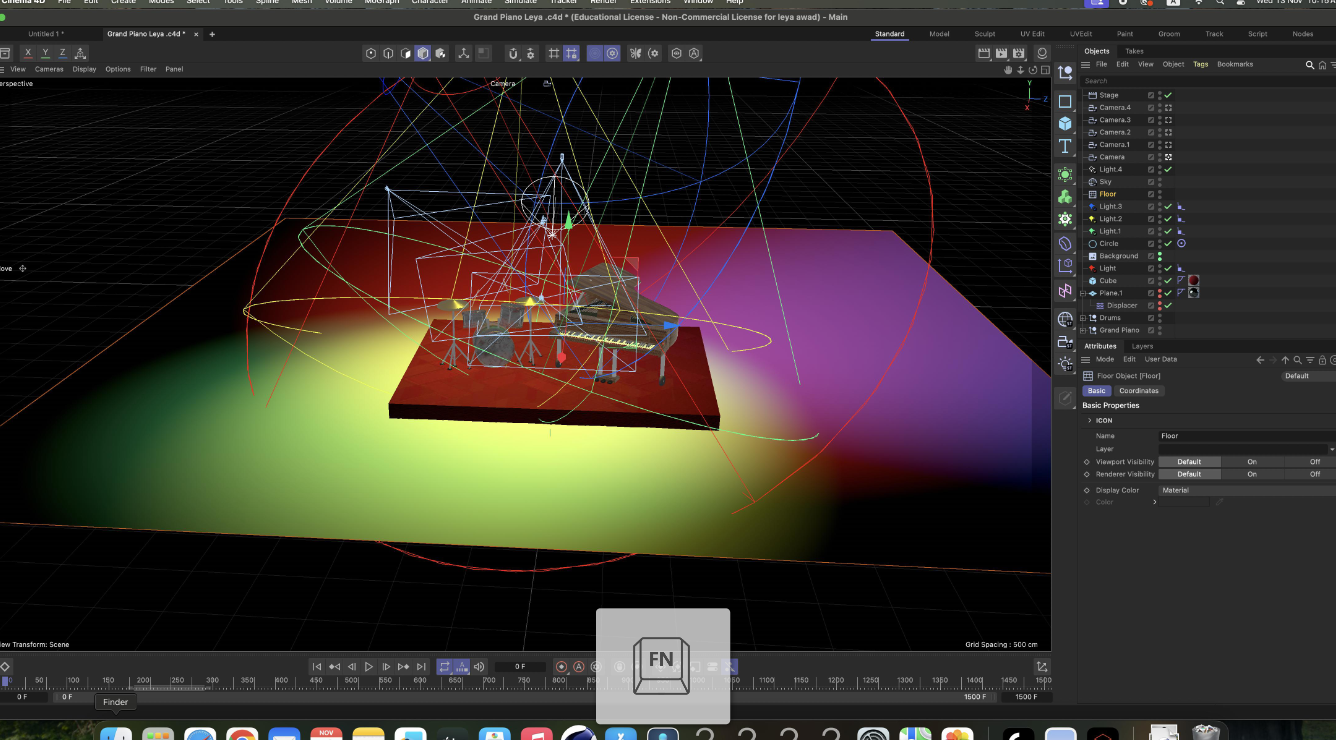Viewport: 1336px width, 740px height.
Task: Click Render View clapperboard icon
Action: pos(984,53)
